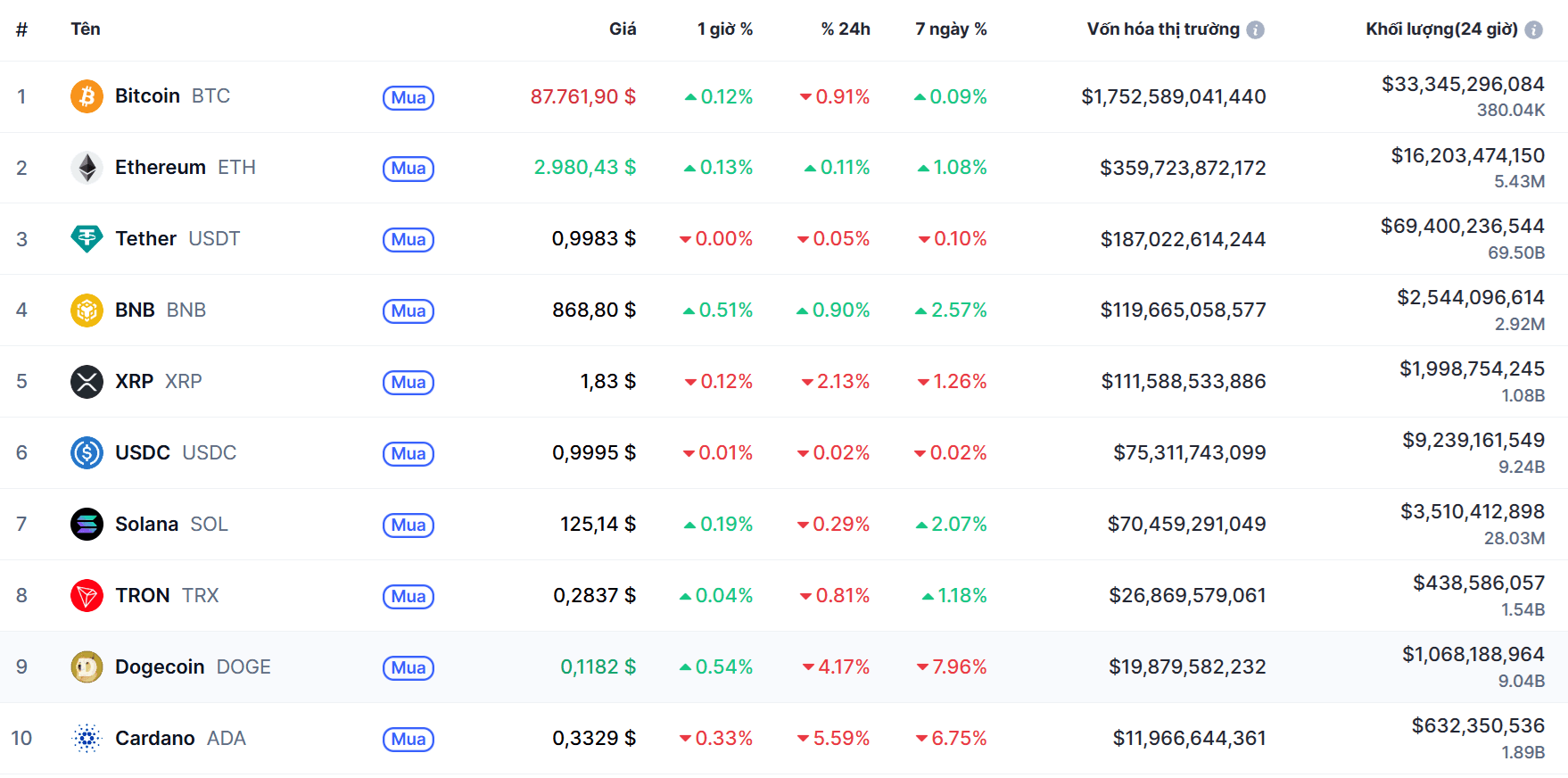Click XRP 24h change 2.13%
1568x778 pixels.
[x=836, y=382]
